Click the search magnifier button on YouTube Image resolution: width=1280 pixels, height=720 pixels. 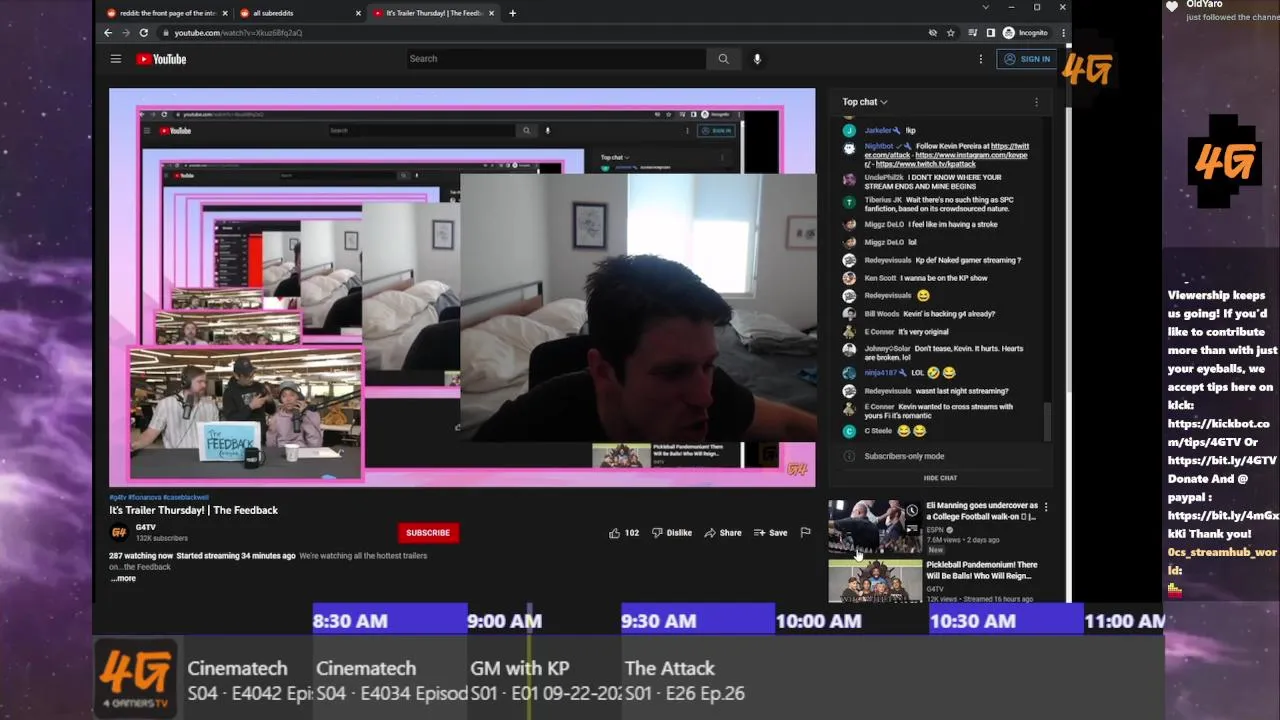(723, 59)
